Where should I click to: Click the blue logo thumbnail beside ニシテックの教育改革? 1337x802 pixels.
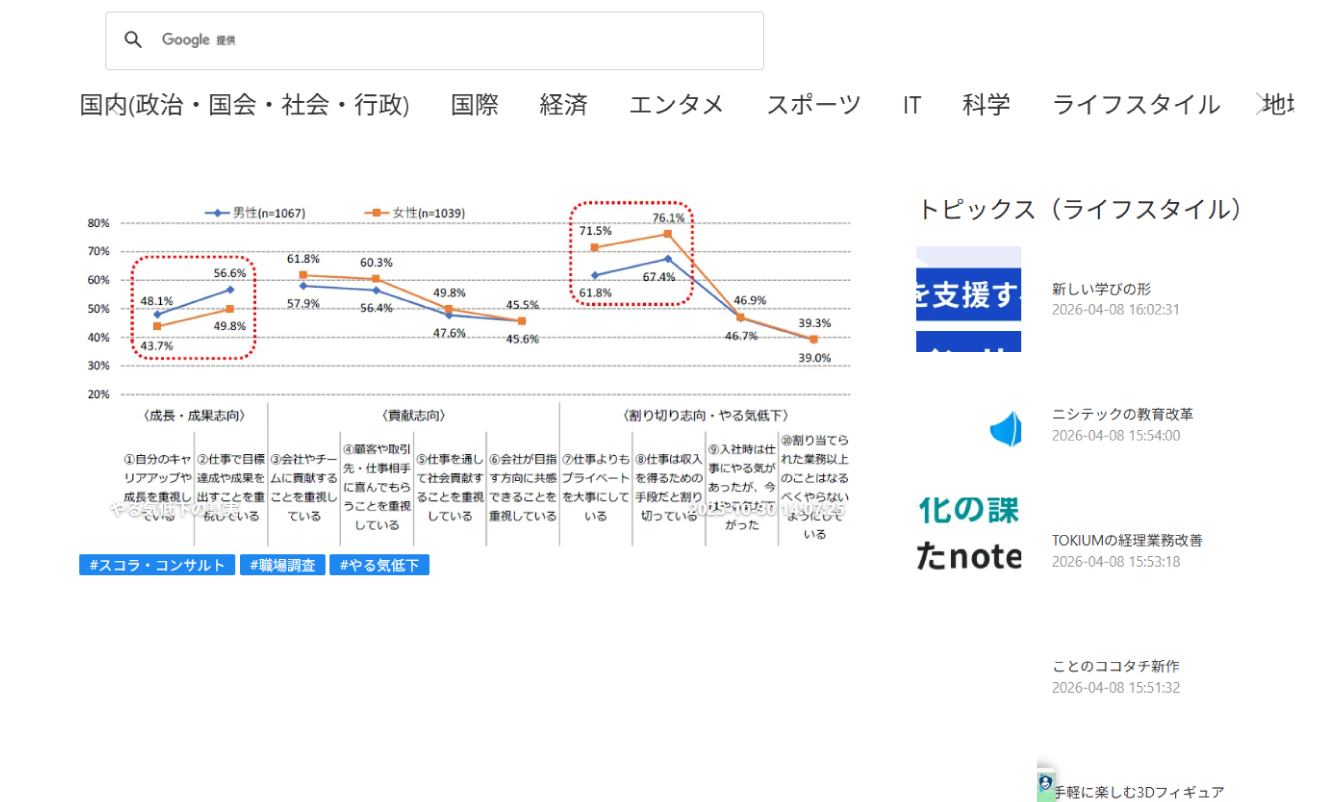(1005, 428)
